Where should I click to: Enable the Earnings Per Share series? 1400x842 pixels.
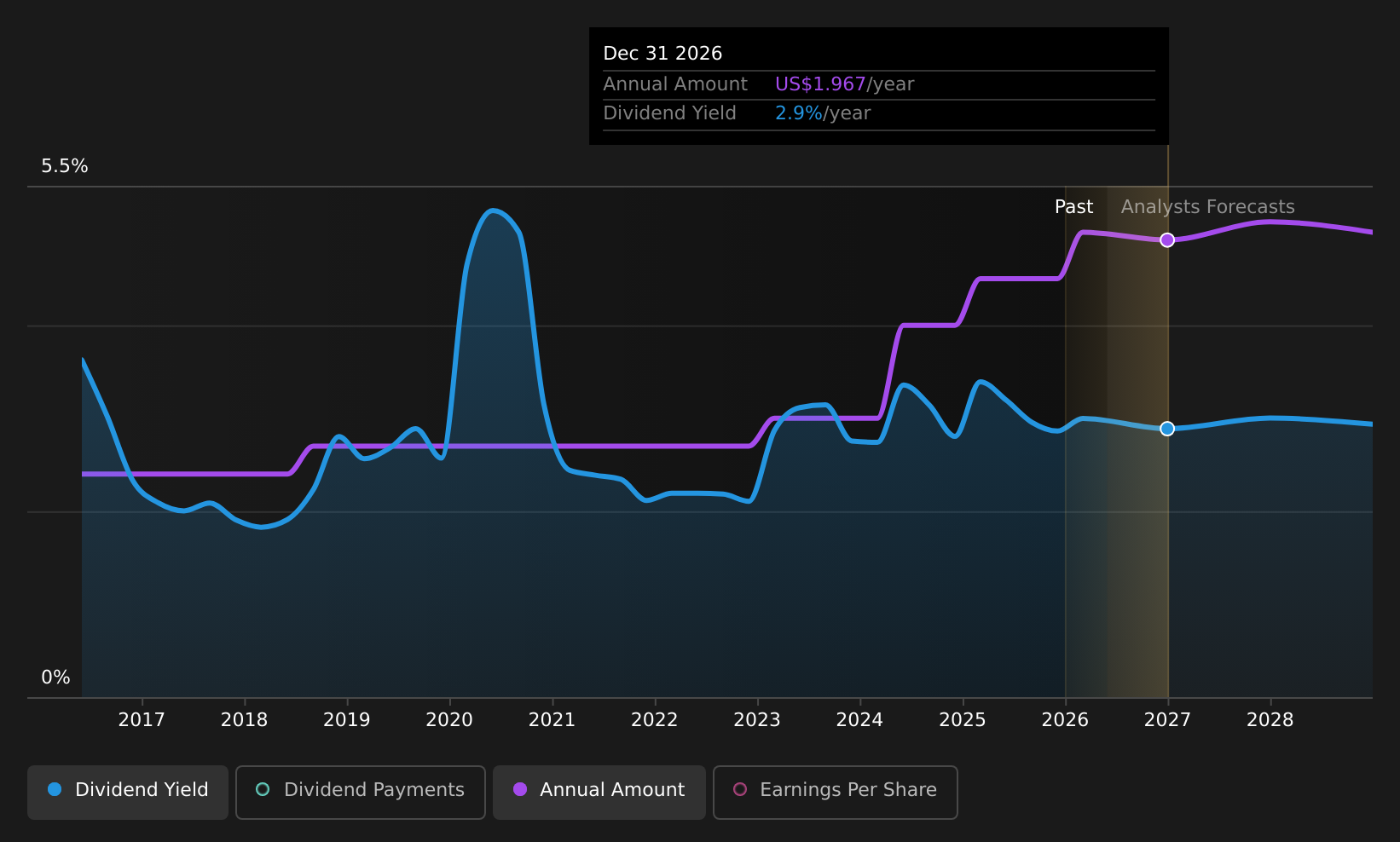[836, 793]
